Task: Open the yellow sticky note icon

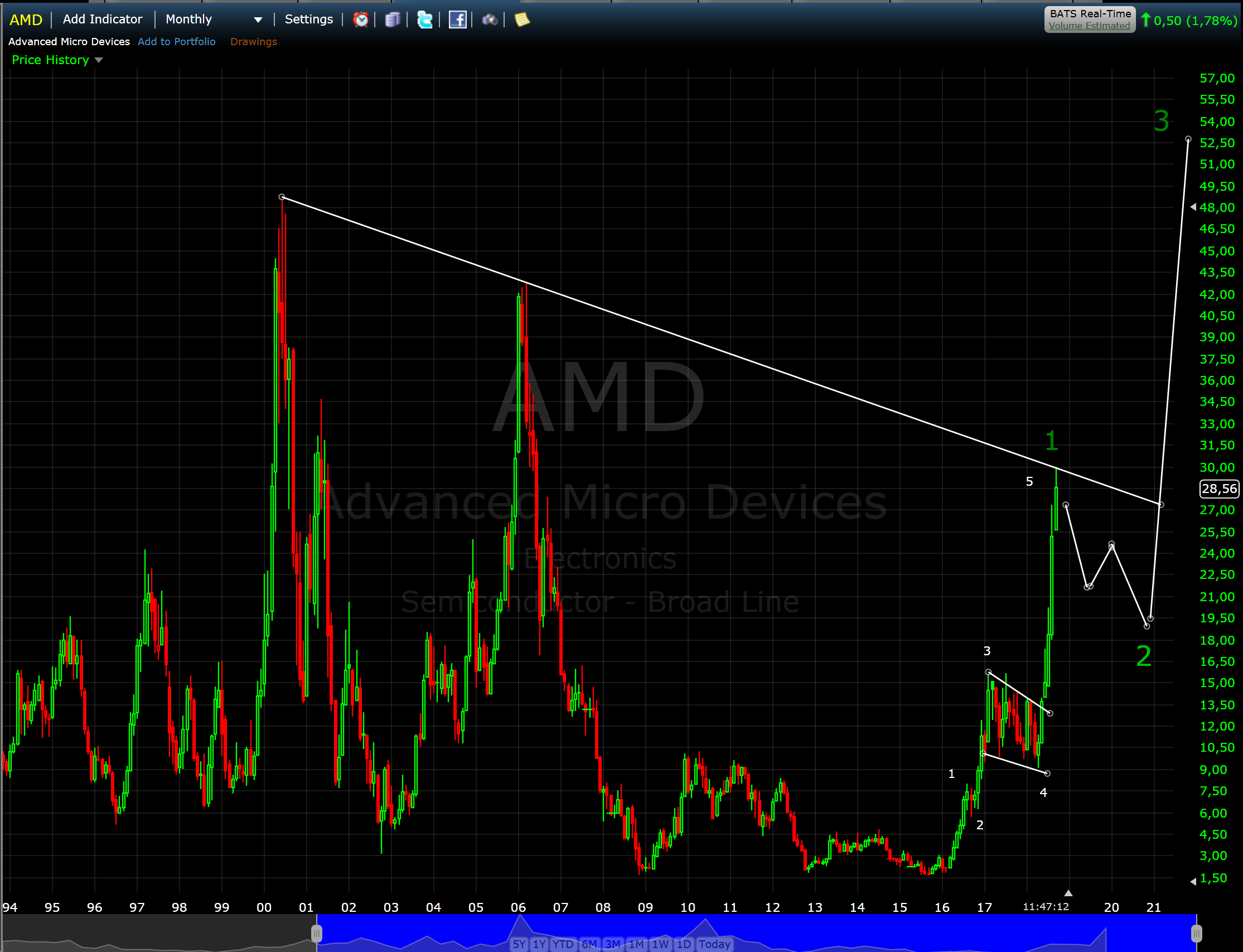Action: [522, 20]
